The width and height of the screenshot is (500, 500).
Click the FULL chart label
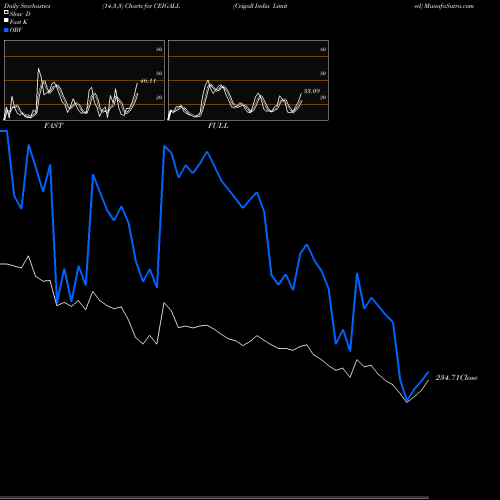pyautogui.click(x=218, y=126)
